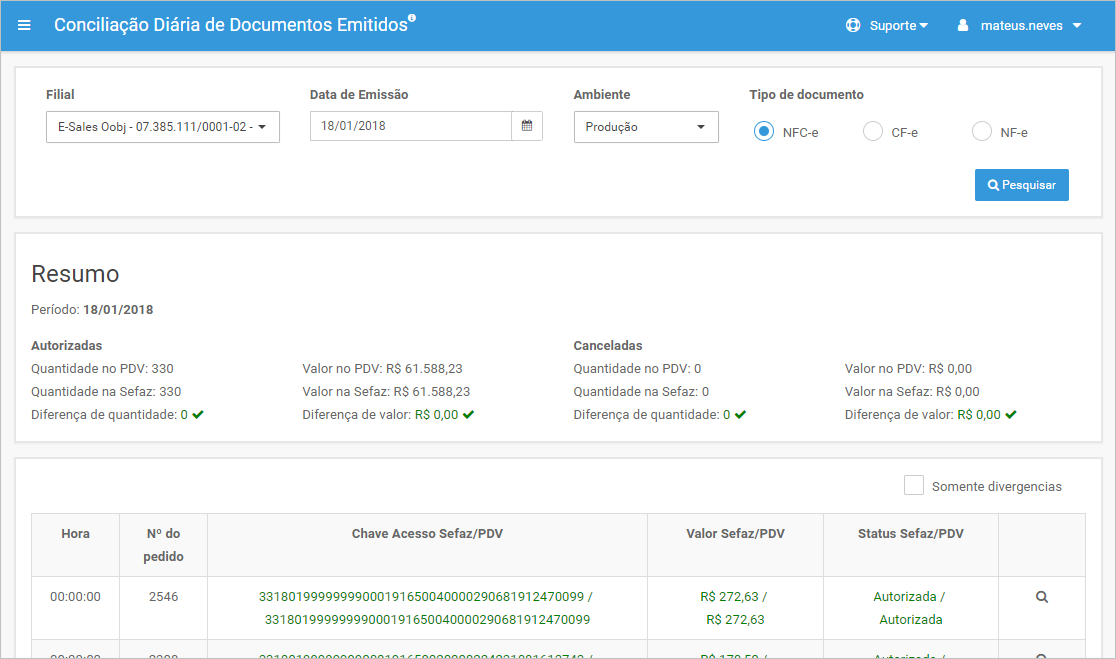The height and width of the screenshot is (659, 1116).
Task: Click the user avatar icon
Action: pos(963,26)
